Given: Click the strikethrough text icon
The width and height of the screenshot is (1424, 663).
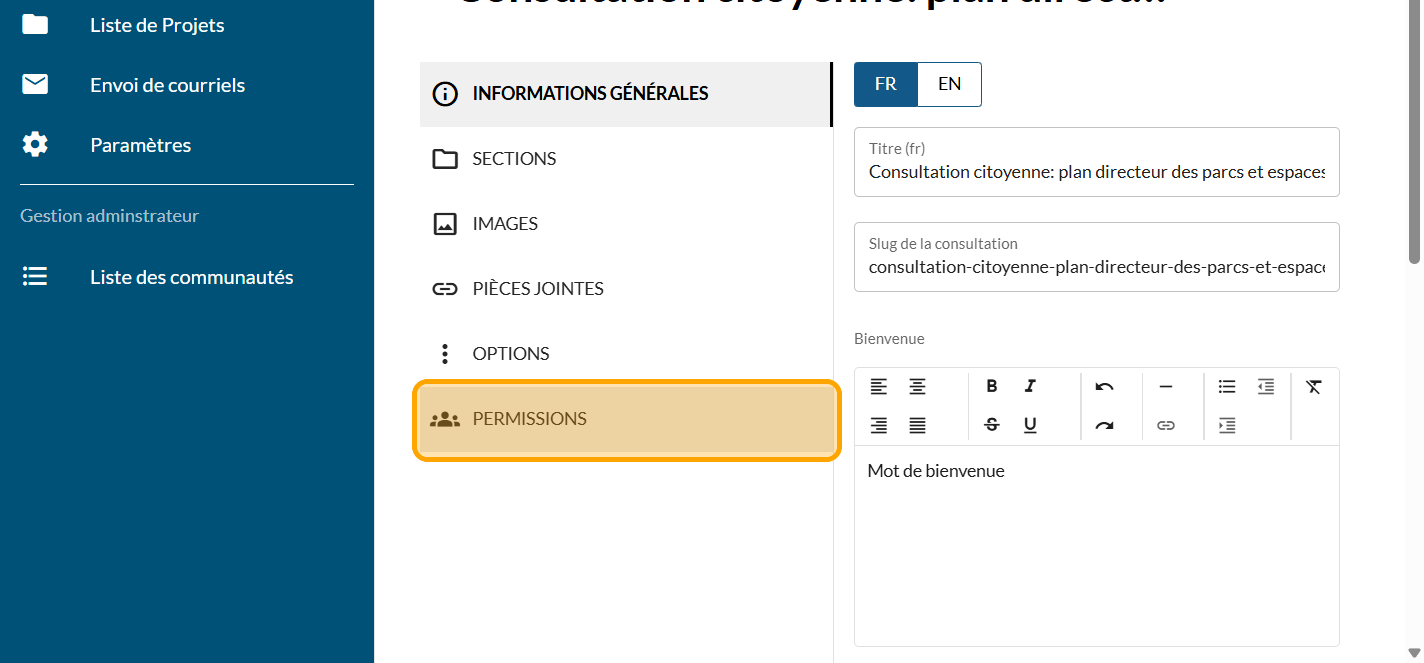Looking at the screenshot, I should point(992,425).
